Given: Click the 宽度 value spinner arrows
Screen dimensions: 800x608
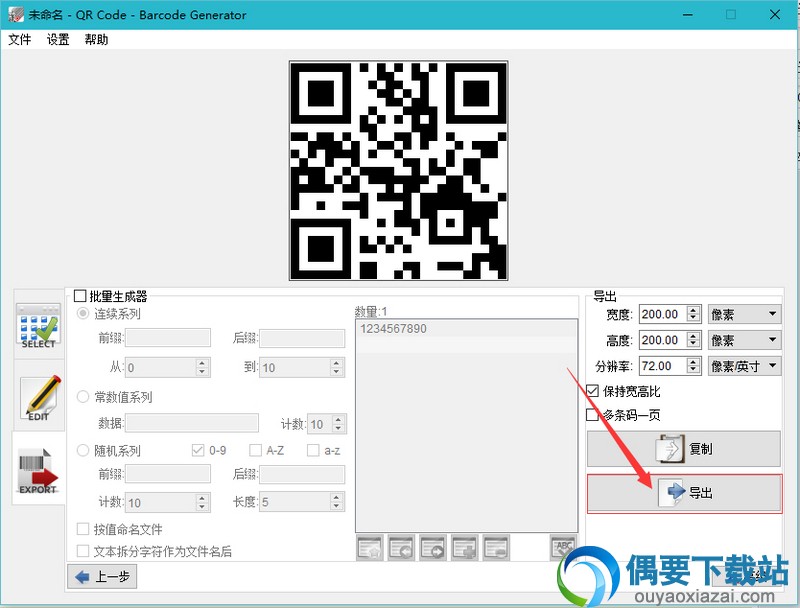Looking at the screenshot, I should pos(693,314).
